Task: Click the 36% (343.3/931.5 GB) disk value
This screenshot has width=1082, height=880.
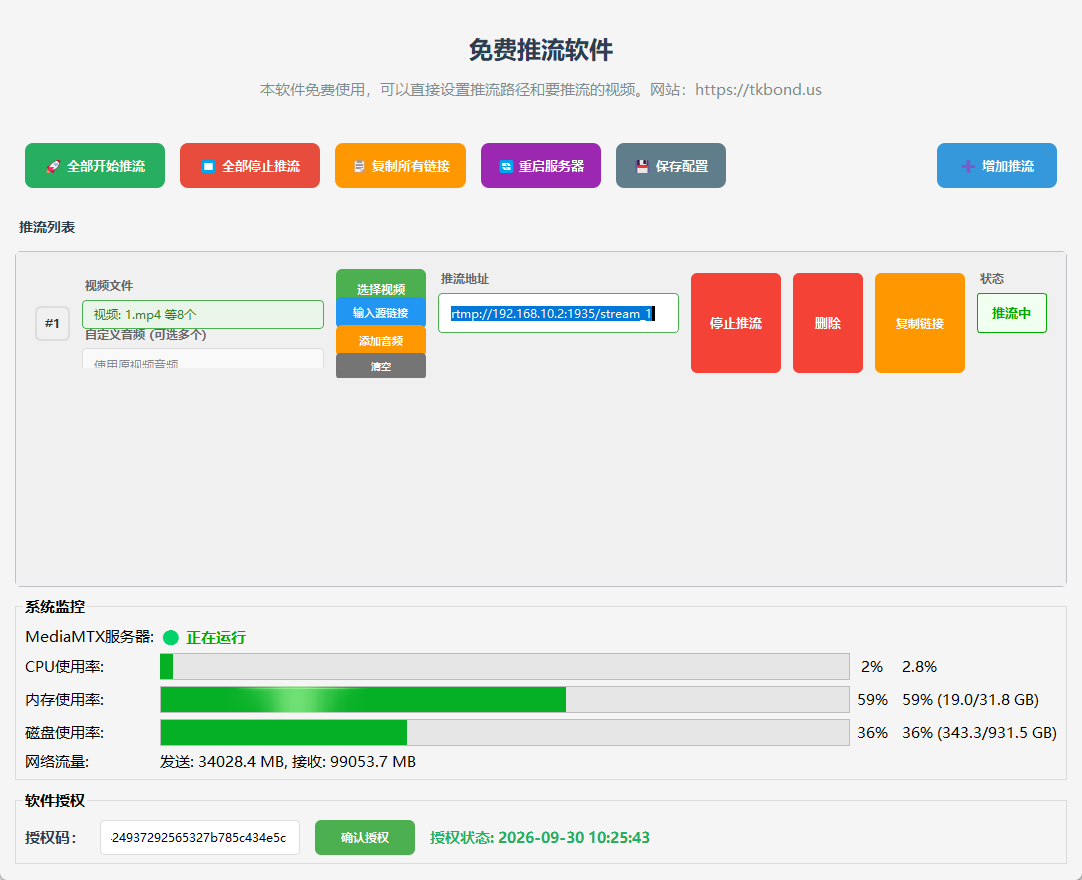Action: click(979, 732)
